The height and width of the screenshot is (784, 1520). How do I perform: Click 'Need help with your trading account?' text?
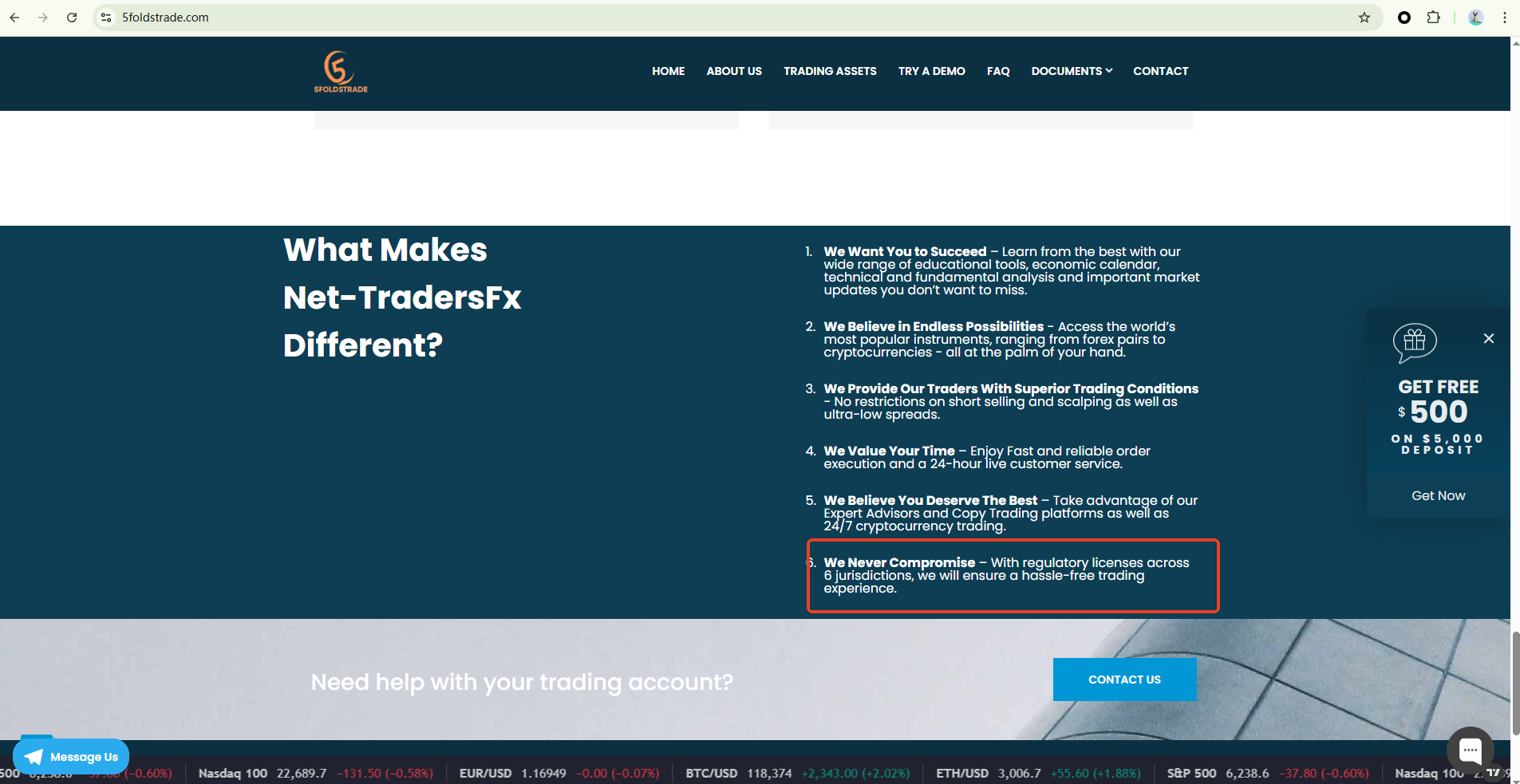coord(522,682)
